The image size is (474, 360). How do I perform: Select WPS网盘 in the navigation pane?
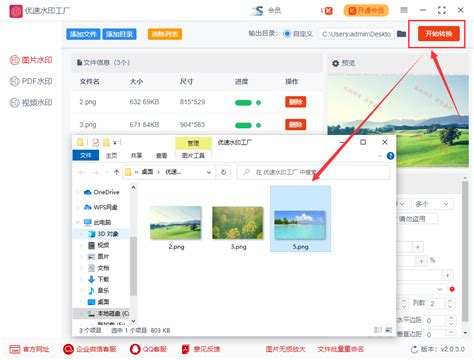pyautogui.click(x=101, y=207)
